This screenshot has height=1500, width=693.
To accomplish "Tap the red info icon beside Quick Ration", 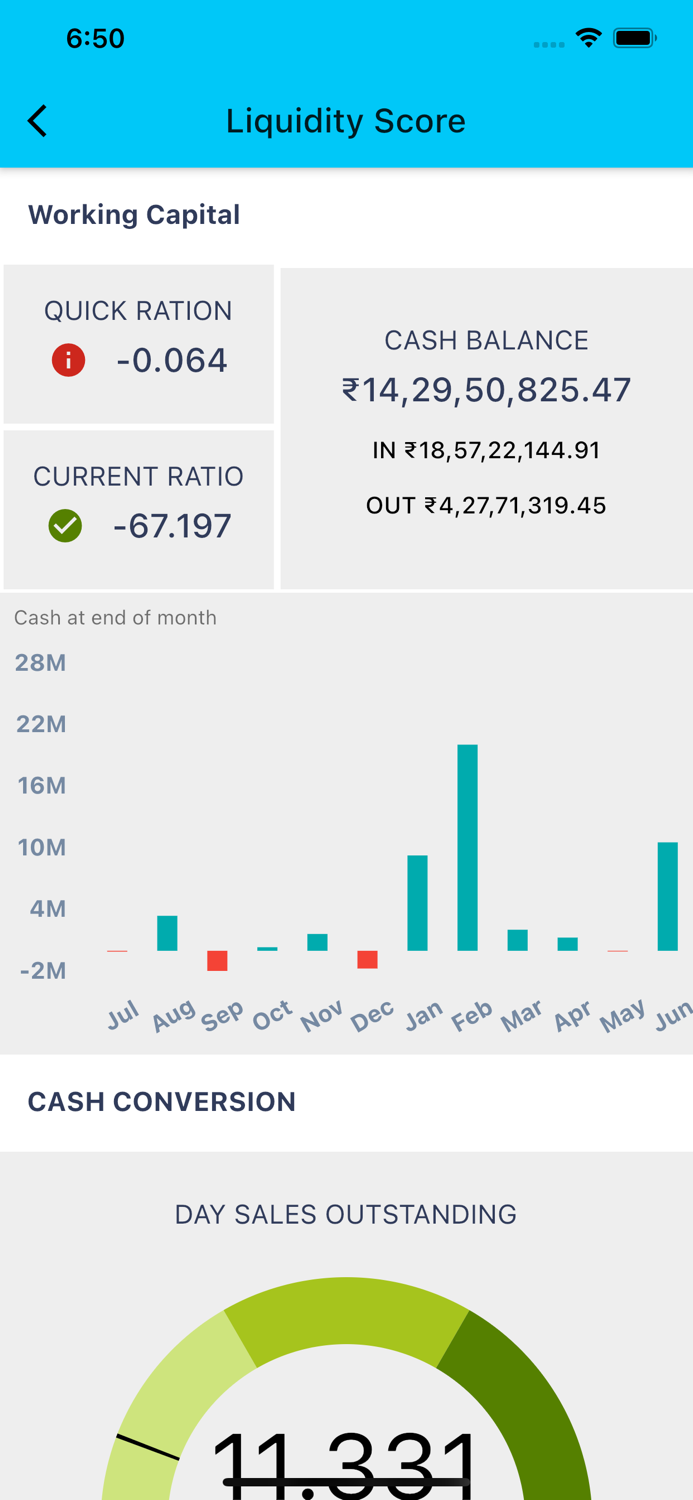I will (67, 360).
